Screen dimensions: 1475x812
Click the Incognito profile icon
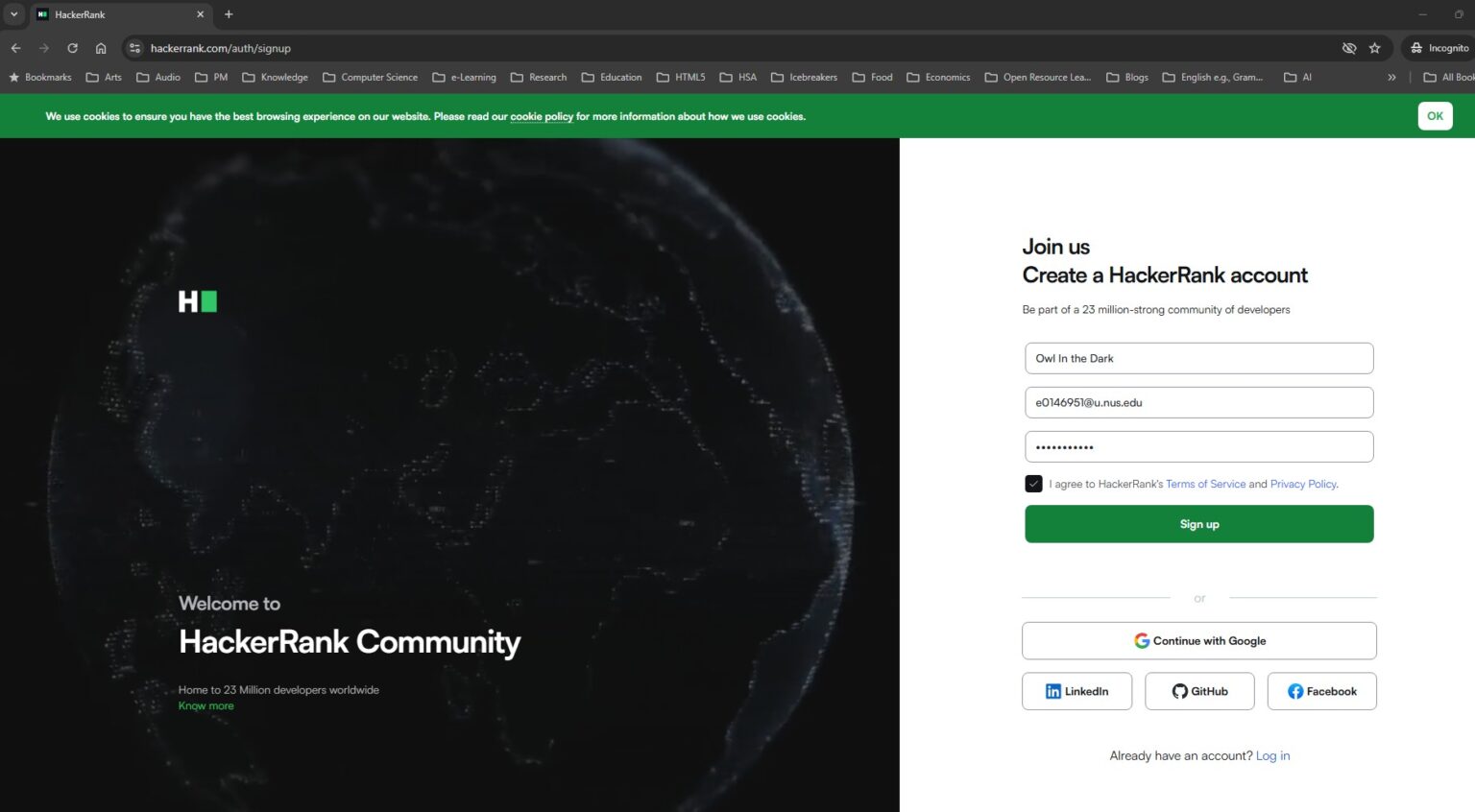click(x=1418, y=47)
